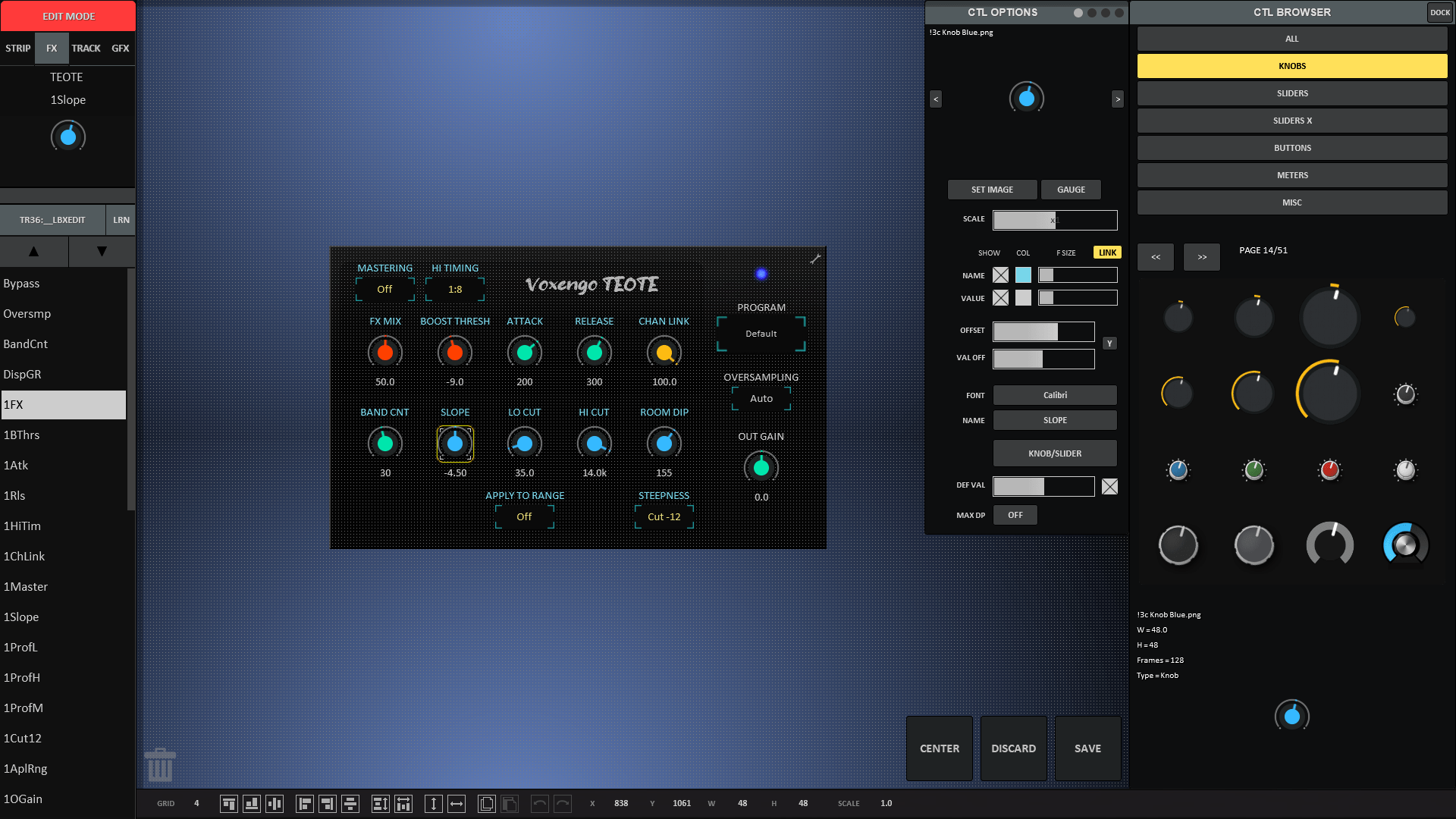
Task: Click the redo arrow icon
Action: coord(563,804)
